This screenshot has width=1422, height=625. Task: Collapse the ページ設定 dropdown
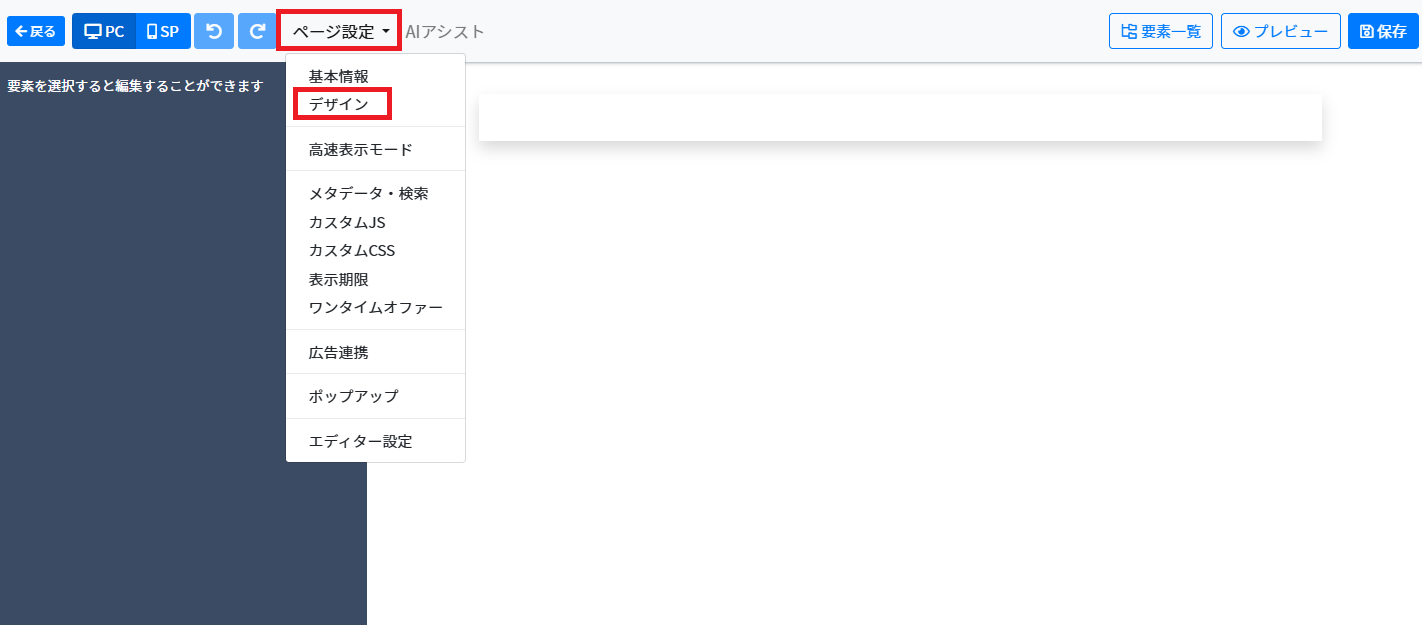point(340,31)
